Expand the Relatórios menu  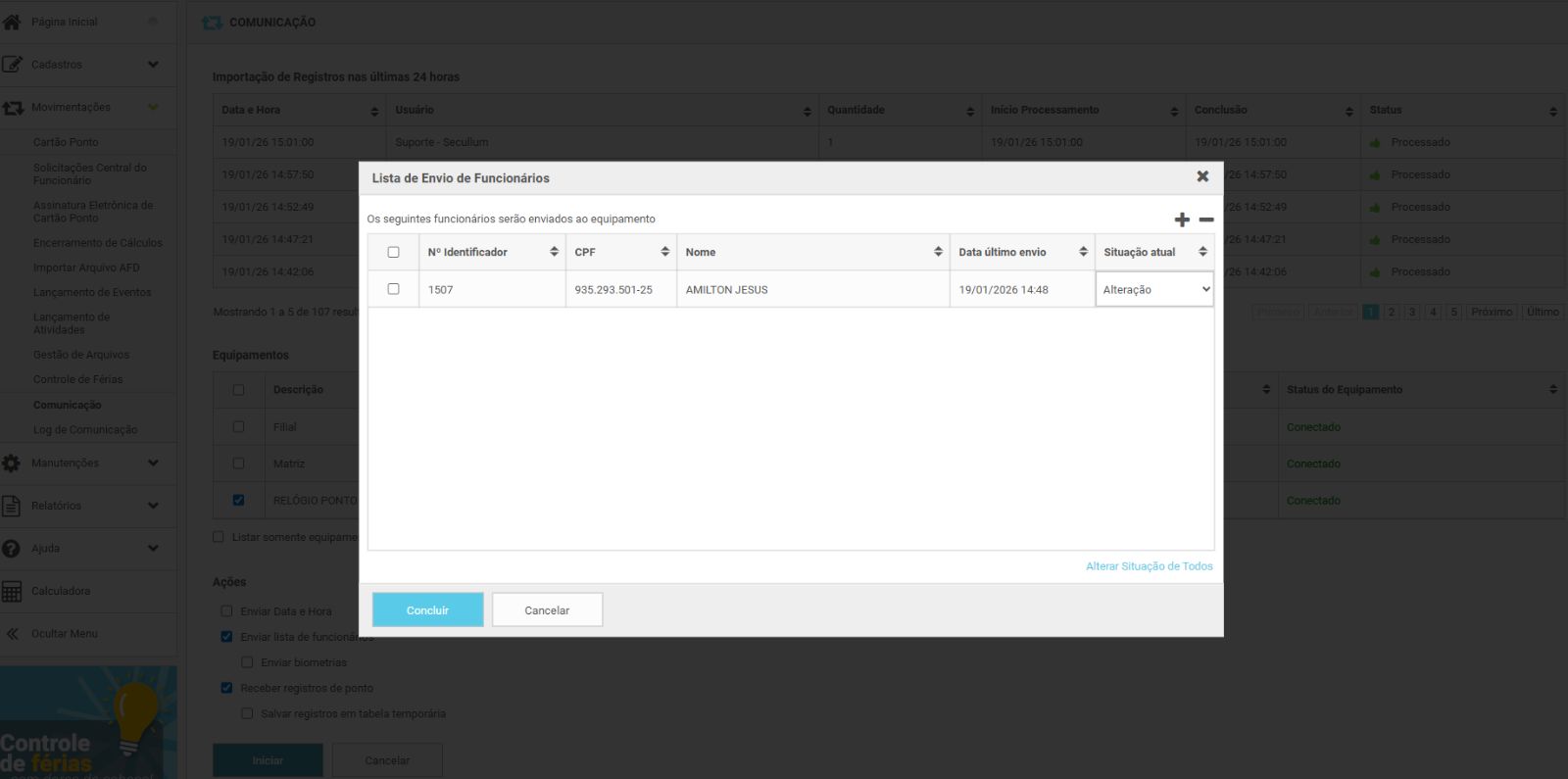(x=153, y=506)
